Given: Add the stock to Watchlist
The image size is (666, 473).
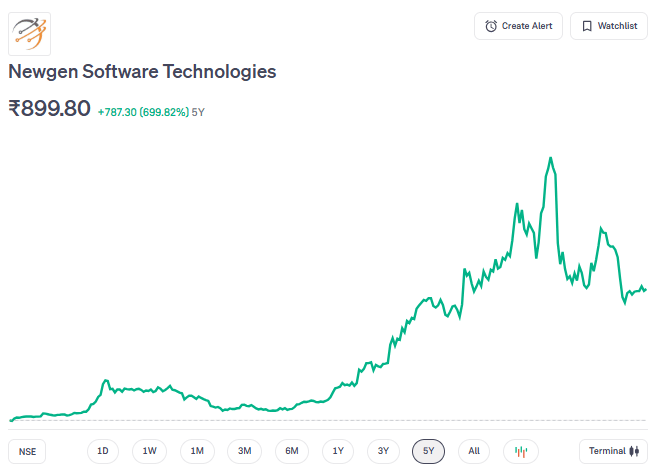Looking at the screenshot, I should click(608, 26).
